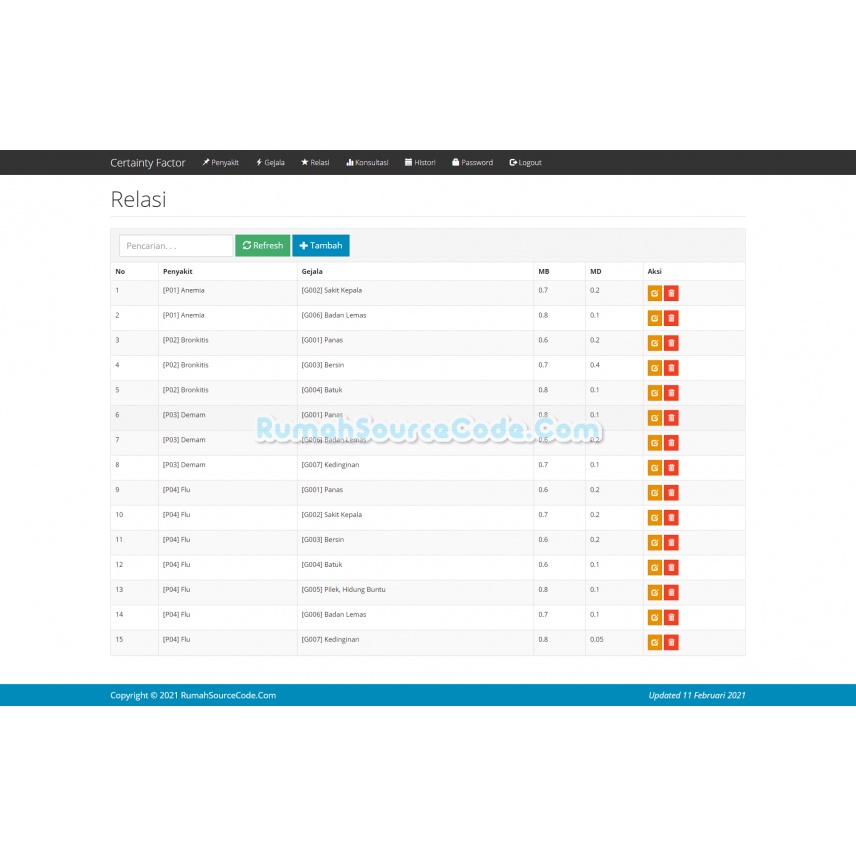Edit row 11 Flu Bersin relation
Image resolution: width=856 pixels, height=856 pixels.
tap(655, 543)
